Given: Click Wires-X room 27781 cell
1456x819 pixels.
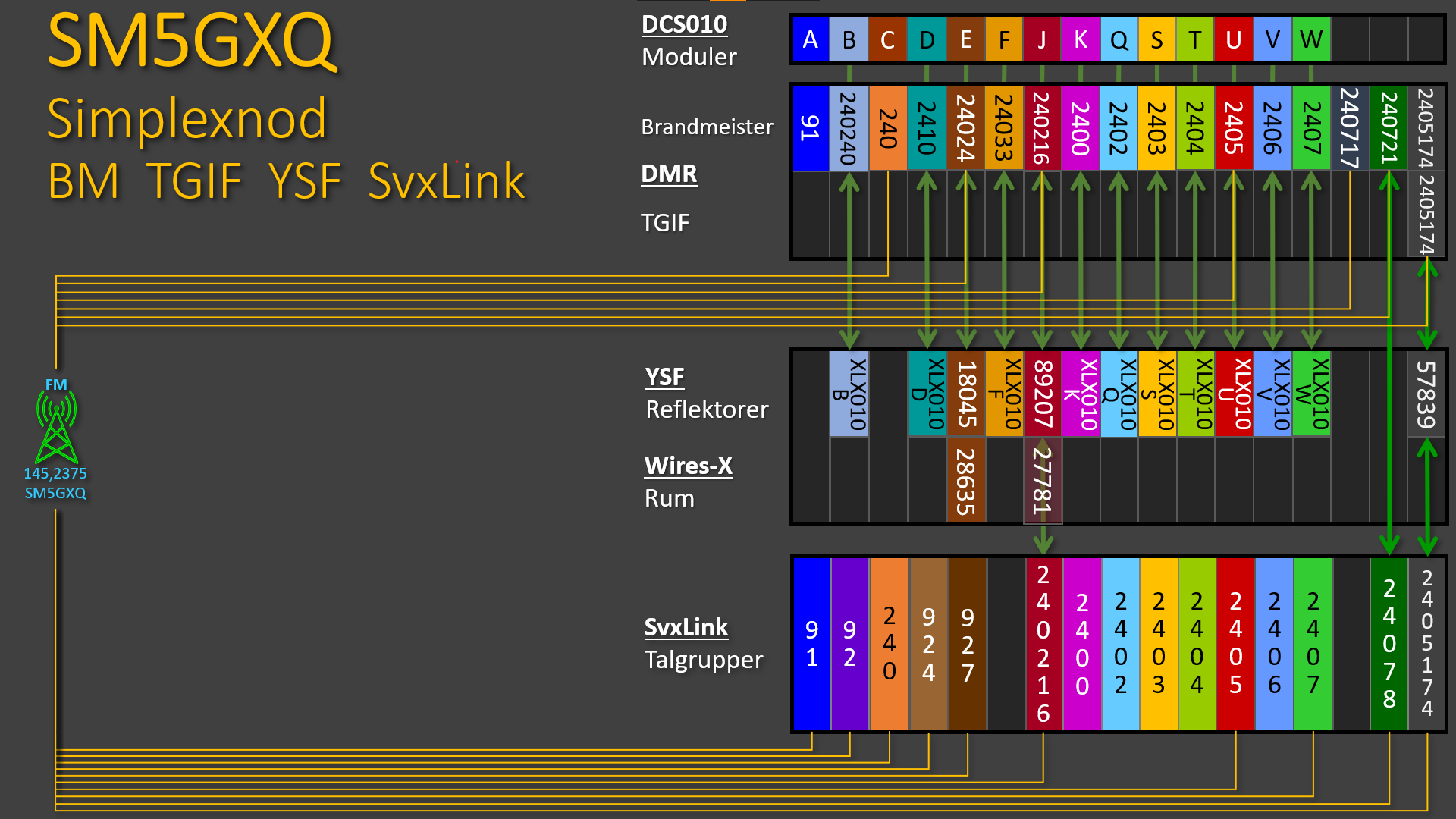Looking at the screenshot, I should [1043, 480].
